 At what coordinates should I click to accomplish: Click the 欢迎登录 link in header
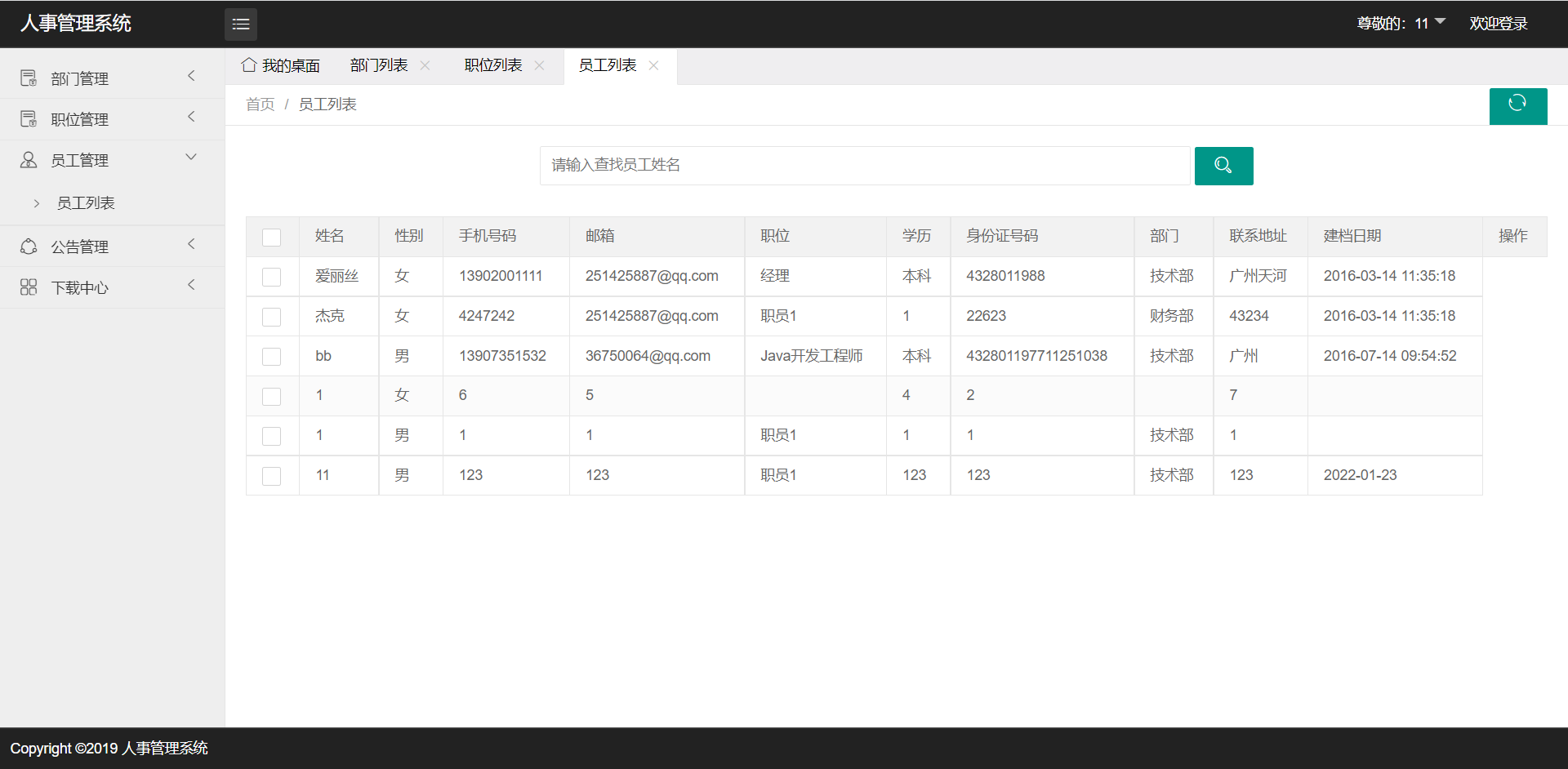1498,24
